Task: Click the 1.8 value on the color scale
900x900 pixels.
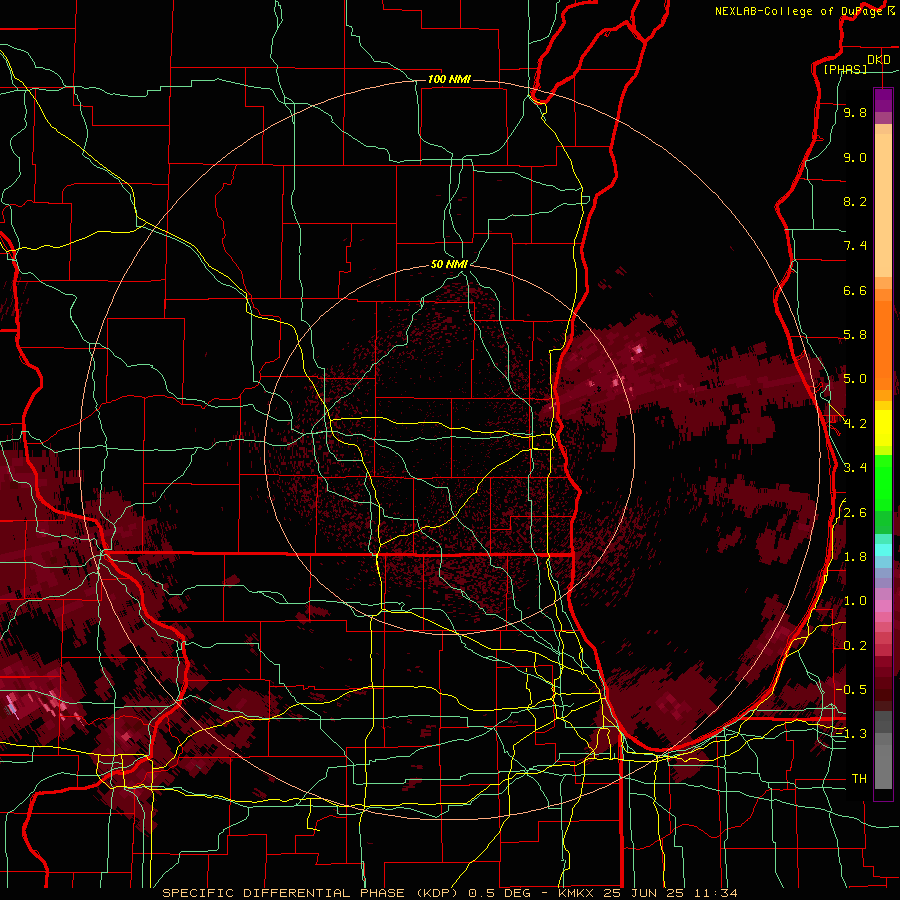Action: (855, 557)
